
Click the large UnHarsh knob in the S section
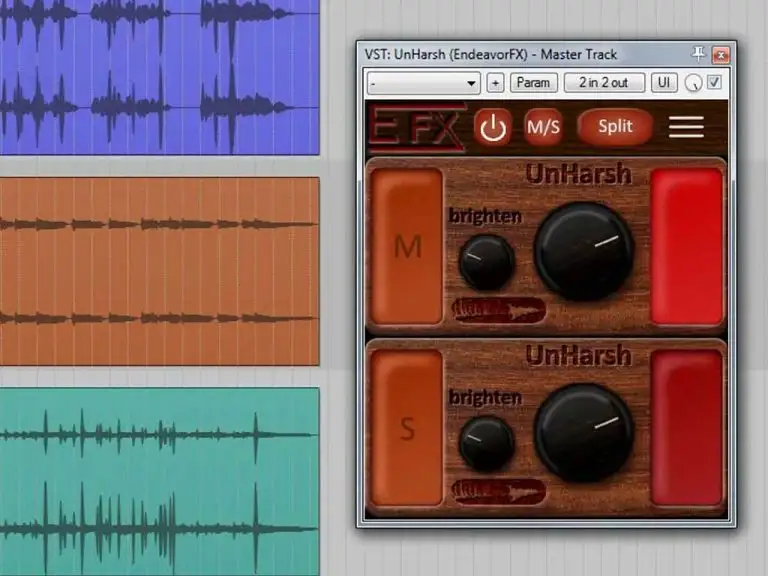click(584, 433)
